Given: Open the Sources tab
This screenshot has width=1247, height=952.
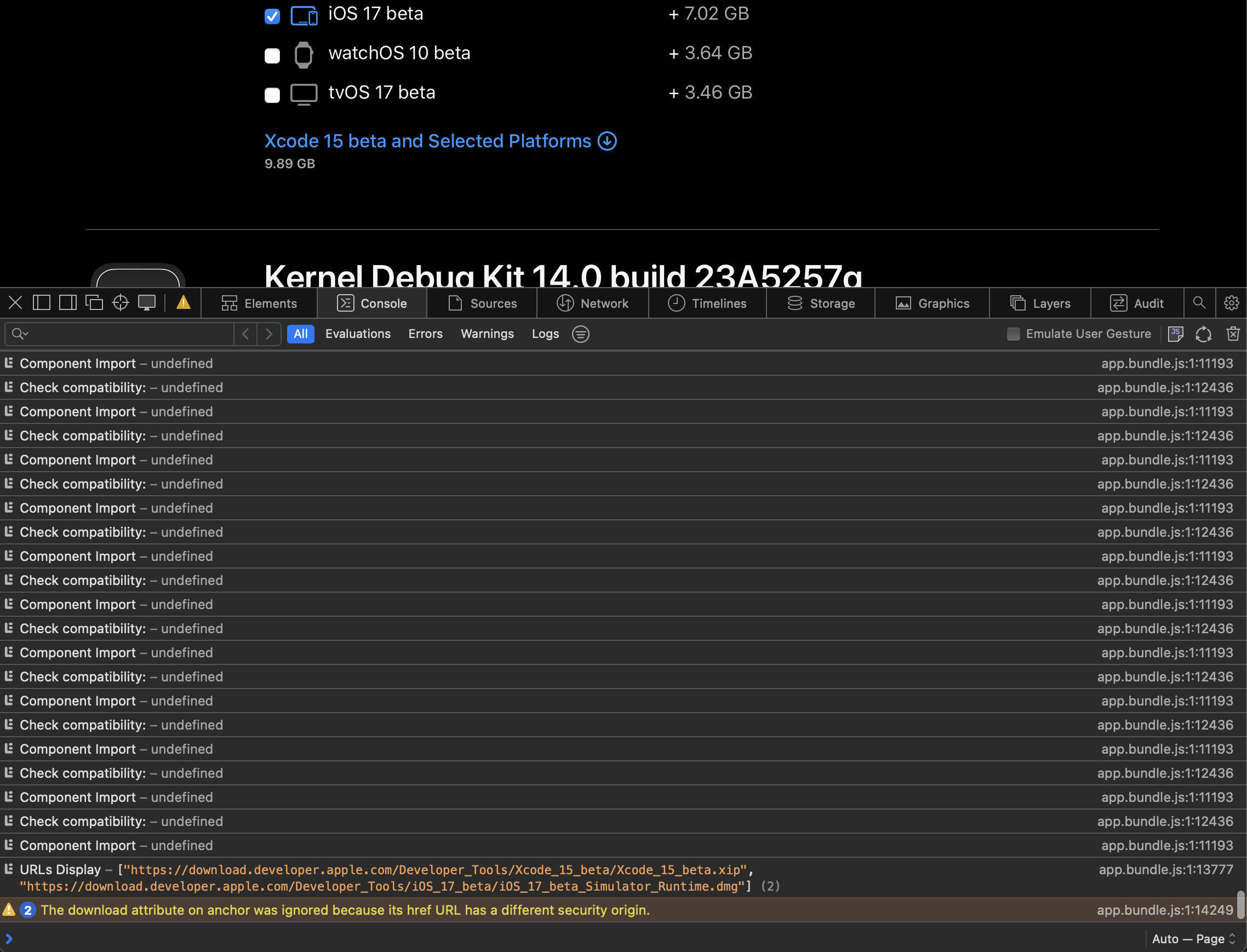Looking at the screenshot, I should click(x=482, y=304).
